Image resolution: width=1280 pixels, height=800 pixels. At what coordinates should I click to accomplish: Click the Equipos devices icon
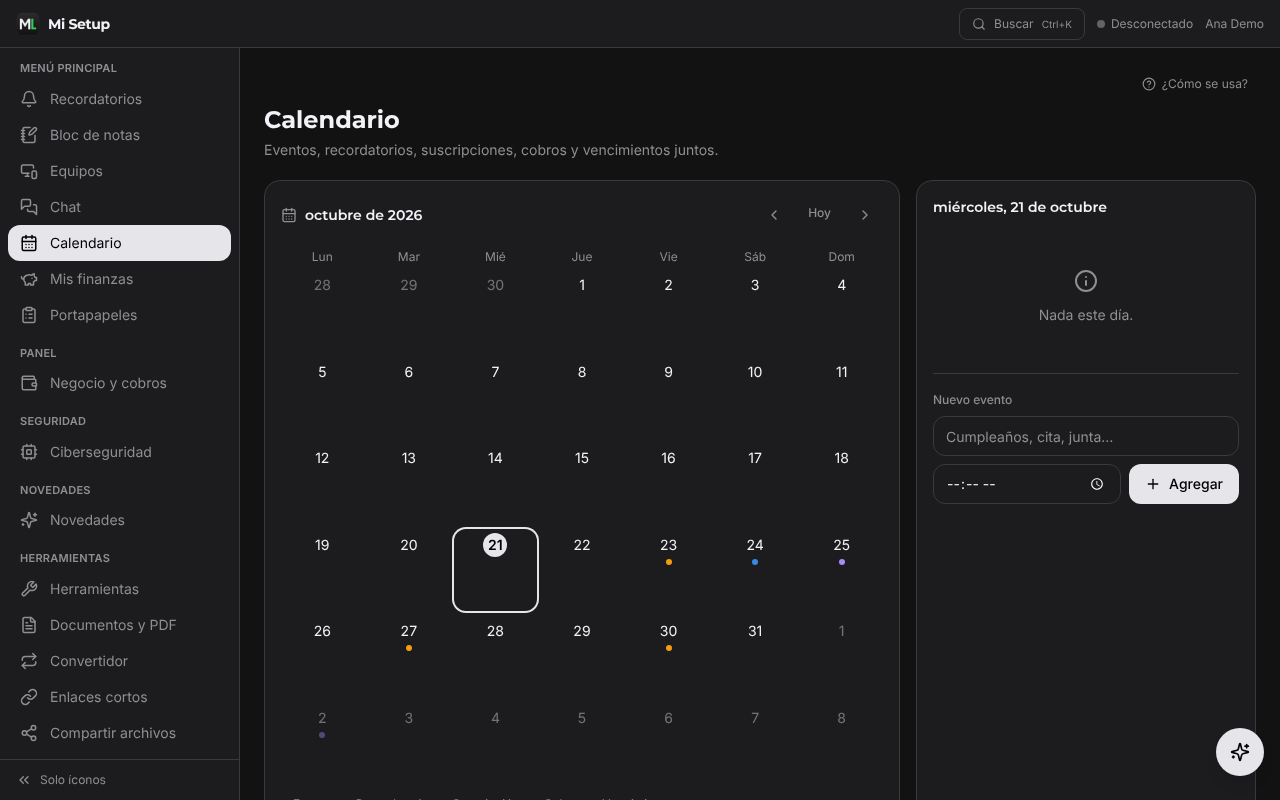[29, 171]
